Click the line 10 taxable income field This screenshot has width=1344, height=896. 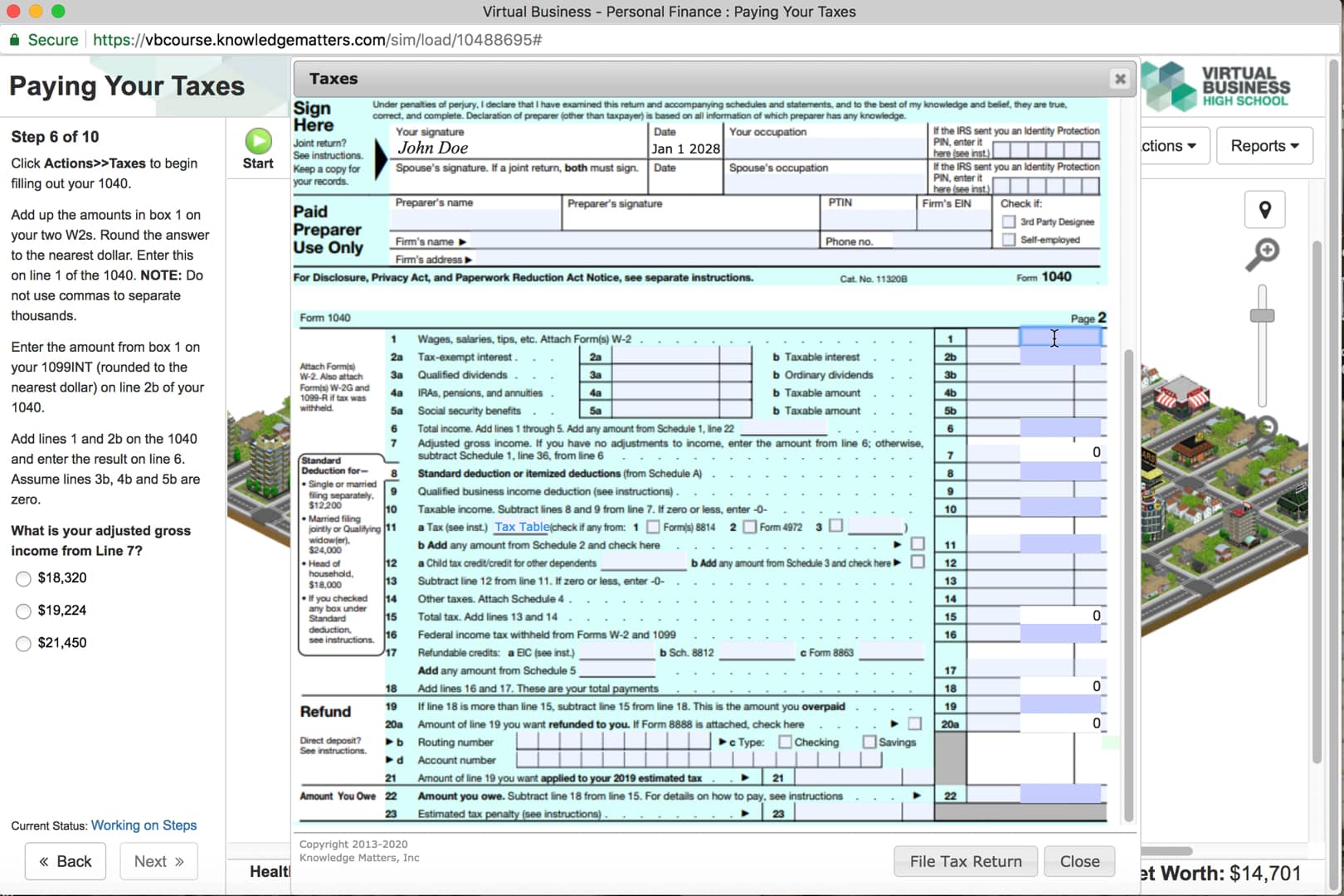point(1060,509)
